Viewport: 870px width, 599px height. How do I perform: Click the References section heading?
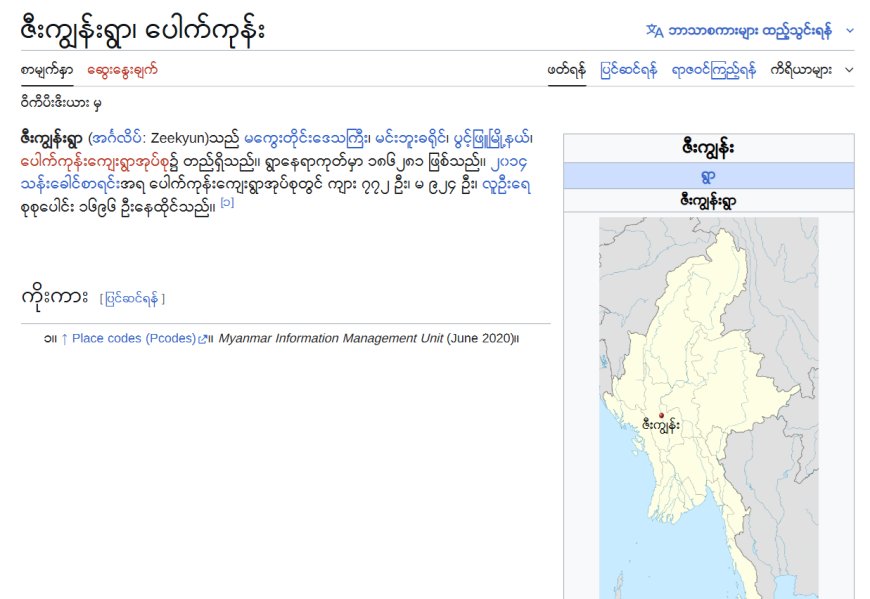[54, 297]
